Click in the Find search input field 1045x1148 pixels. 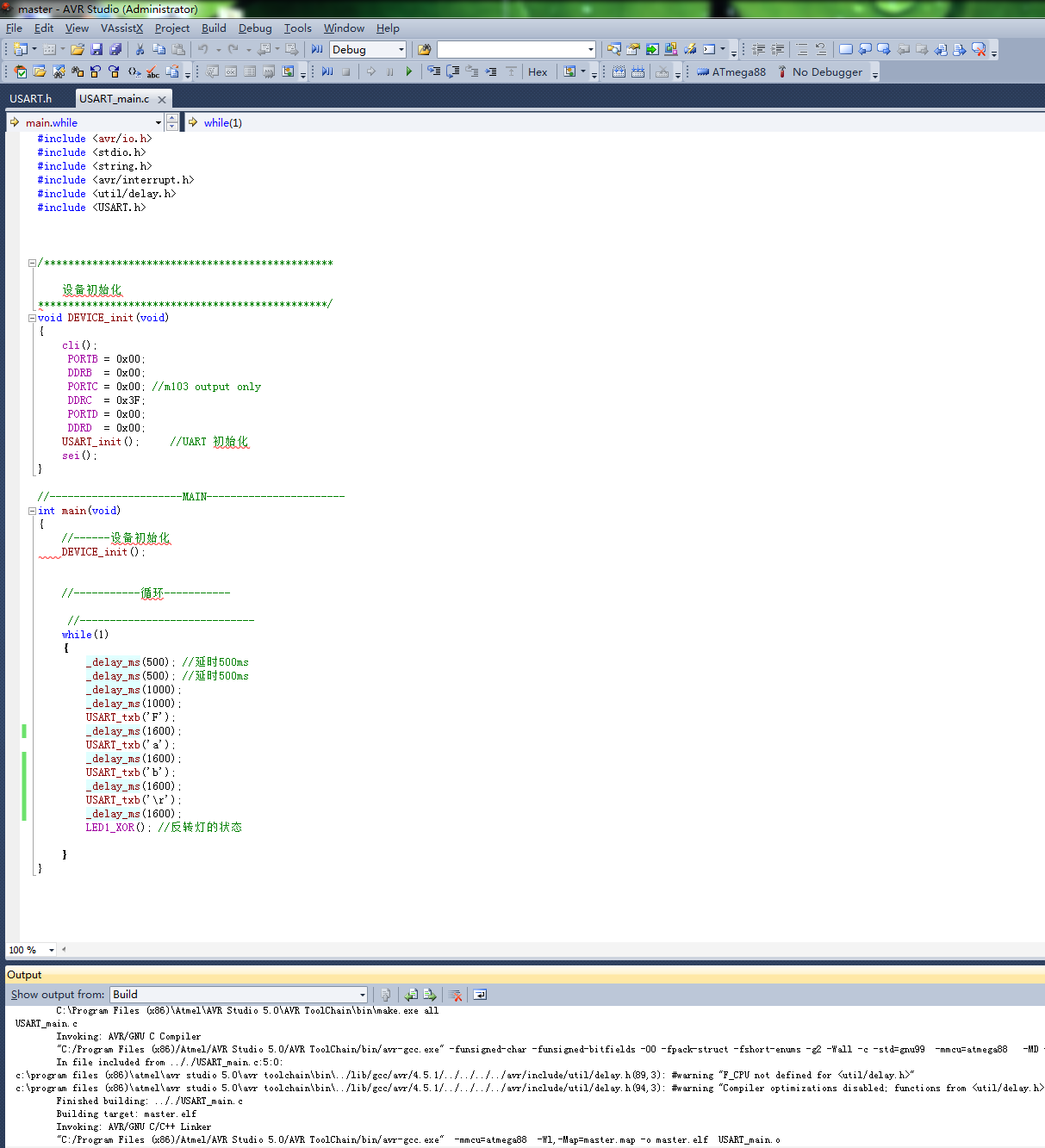(511, 50)
